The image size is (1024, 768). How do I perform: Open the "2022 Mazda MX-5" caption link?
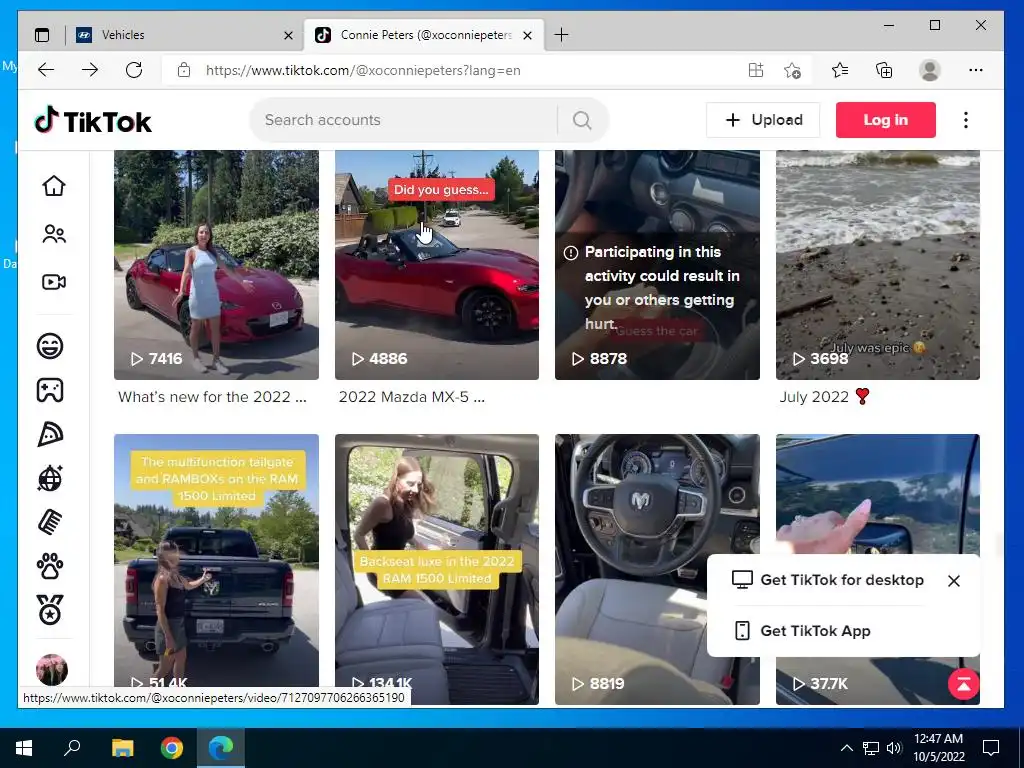point(411,397)
